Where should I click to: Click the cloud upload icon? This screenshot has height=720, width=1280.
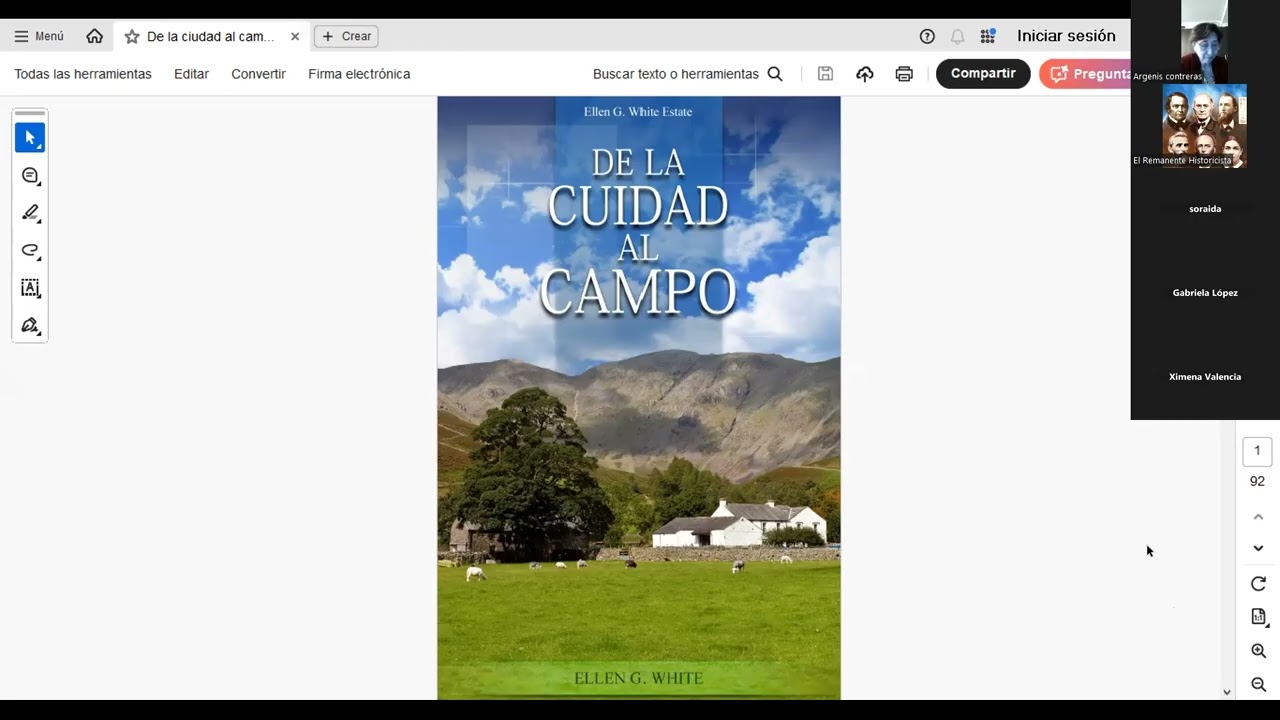(x=865, y=74)
